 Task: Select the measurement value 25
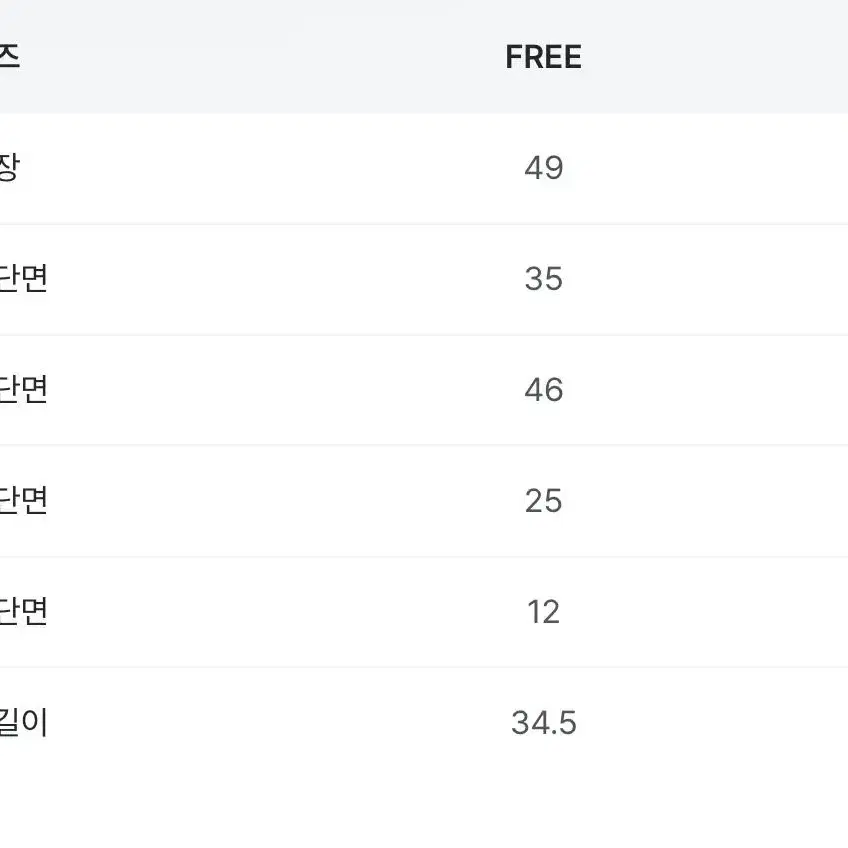544,500
